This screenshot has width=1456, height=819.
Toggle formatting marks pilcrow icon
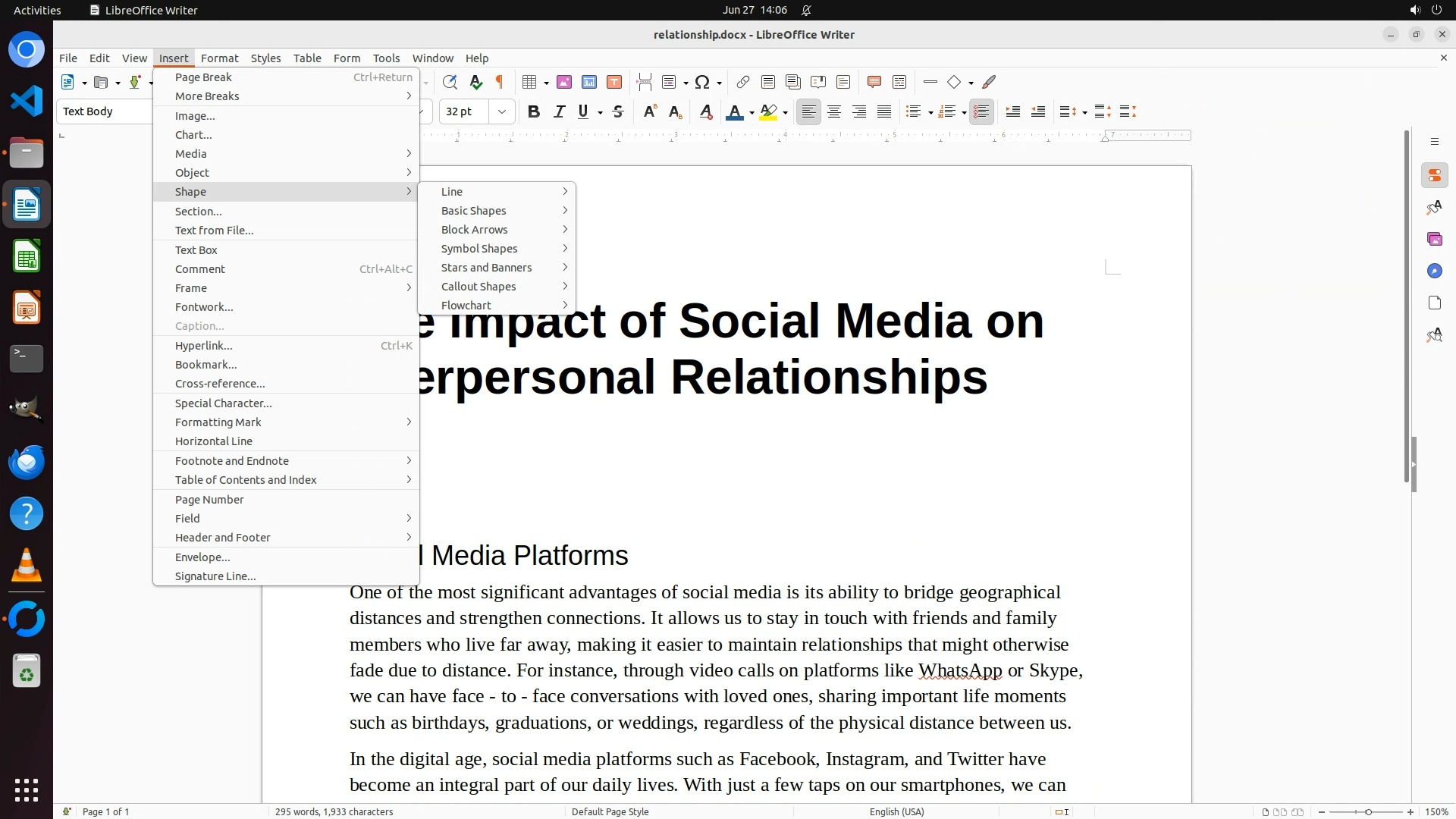[x=500, y=82]
